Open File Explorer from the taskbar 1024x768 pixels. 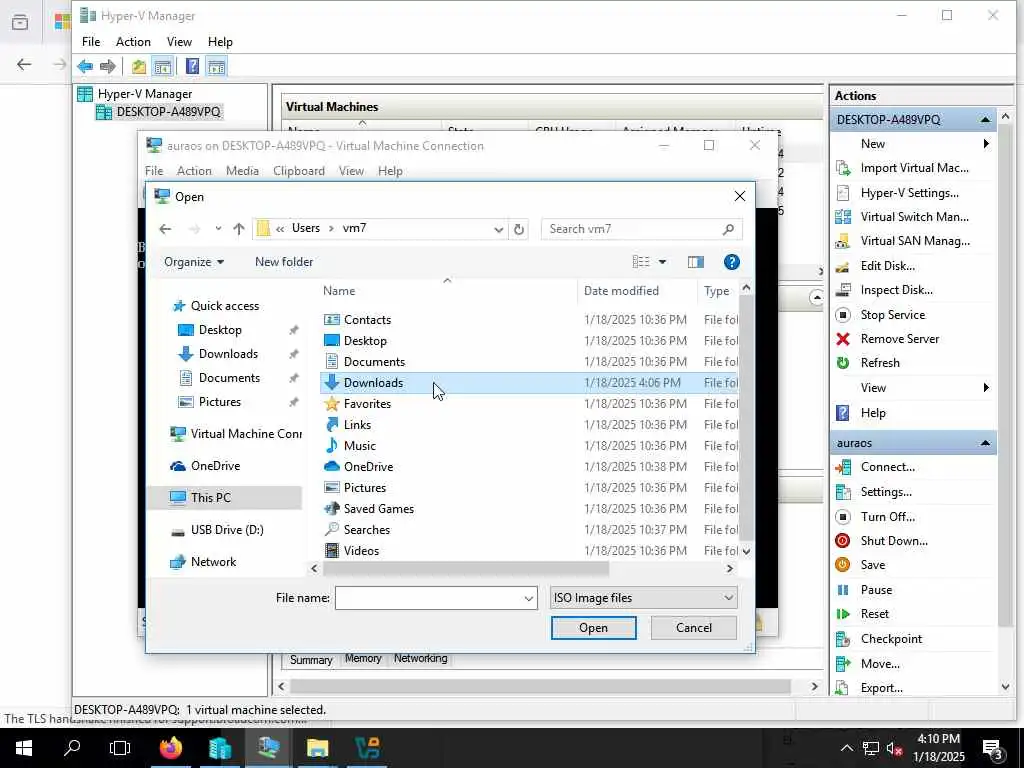click(317, 748)
